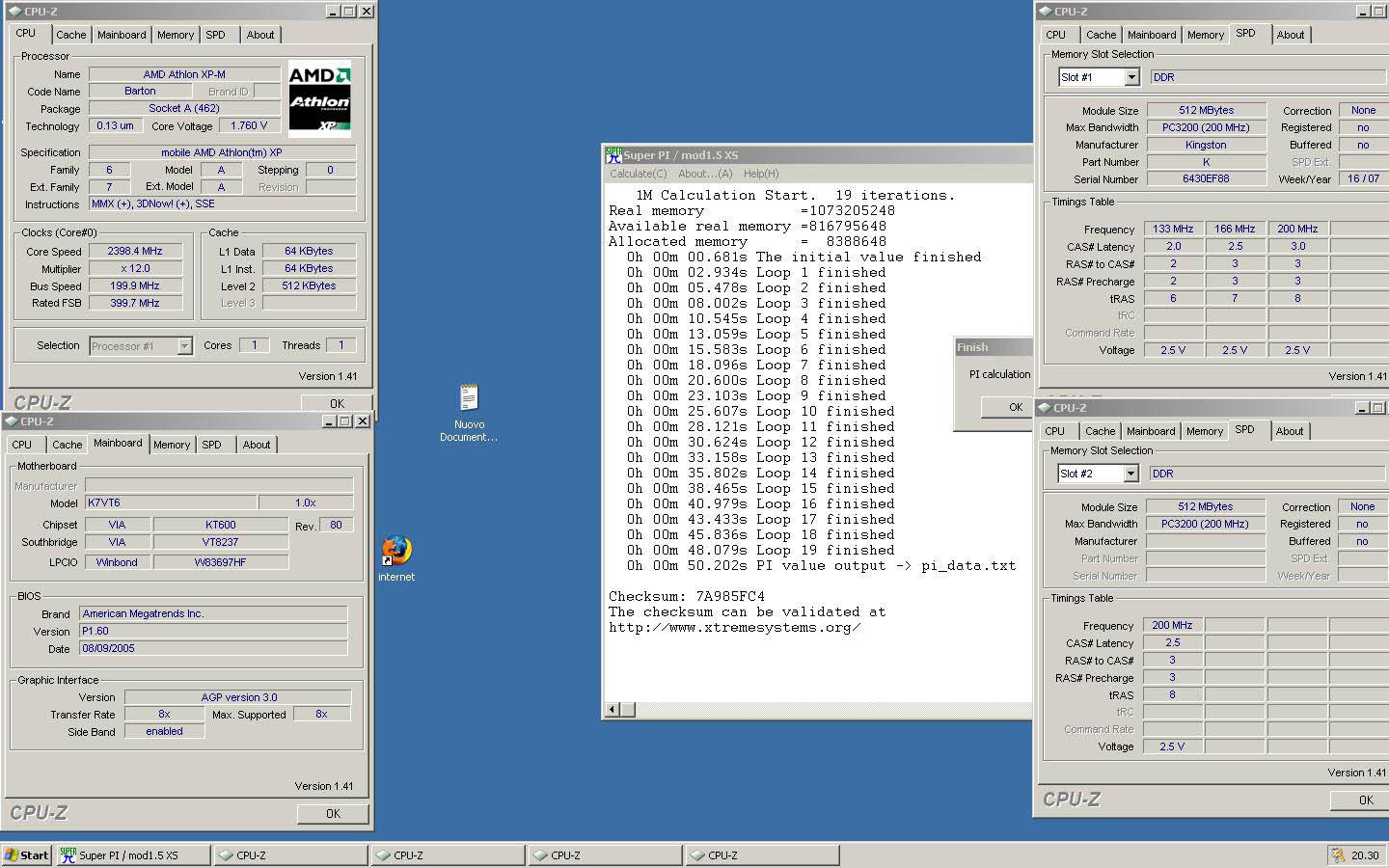Click the Super PI title bar icon
This screenshot has width=1389, height=868.
tap(613, 155)
